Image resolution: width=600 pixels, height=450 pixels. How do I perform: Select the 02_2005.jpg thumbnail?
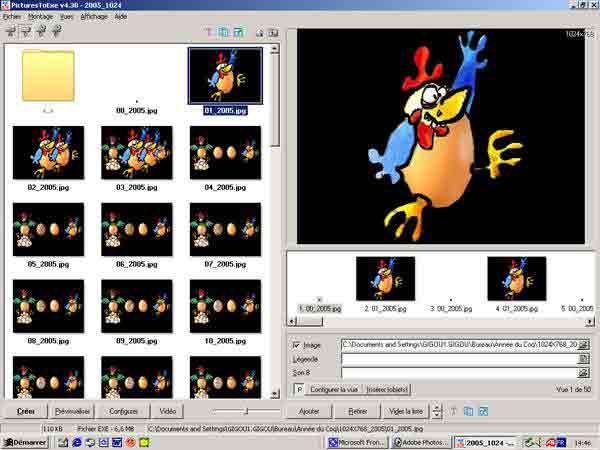tap(48, 153)
